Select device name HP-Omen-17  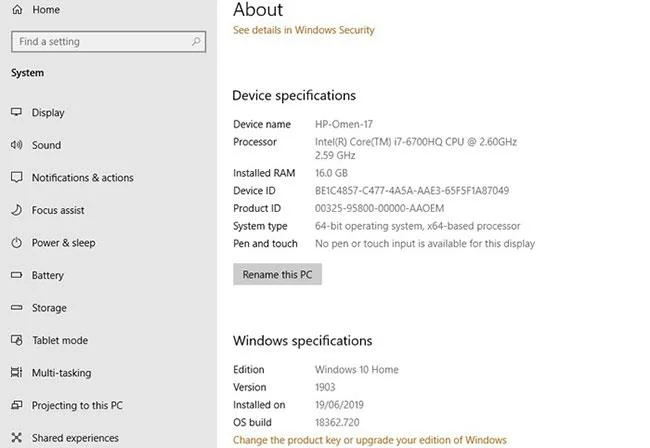point(344,124)
